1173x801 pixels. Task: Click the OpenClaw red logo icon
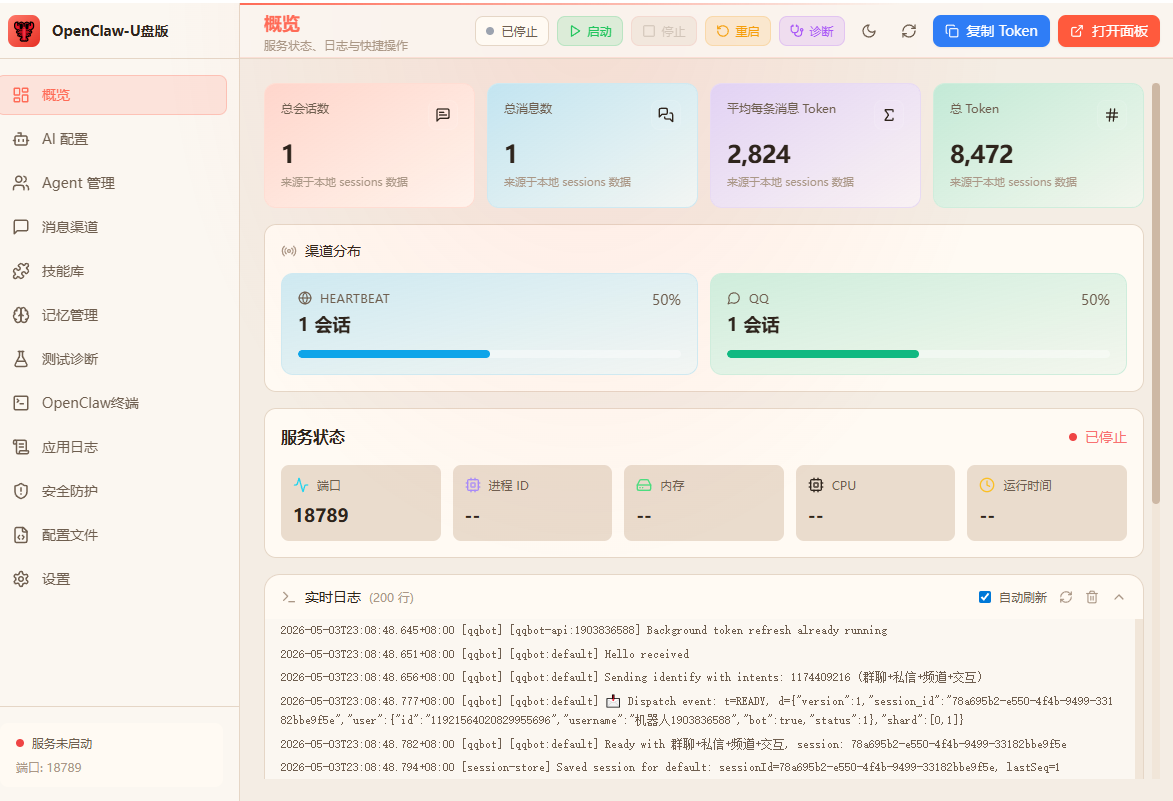24,31
